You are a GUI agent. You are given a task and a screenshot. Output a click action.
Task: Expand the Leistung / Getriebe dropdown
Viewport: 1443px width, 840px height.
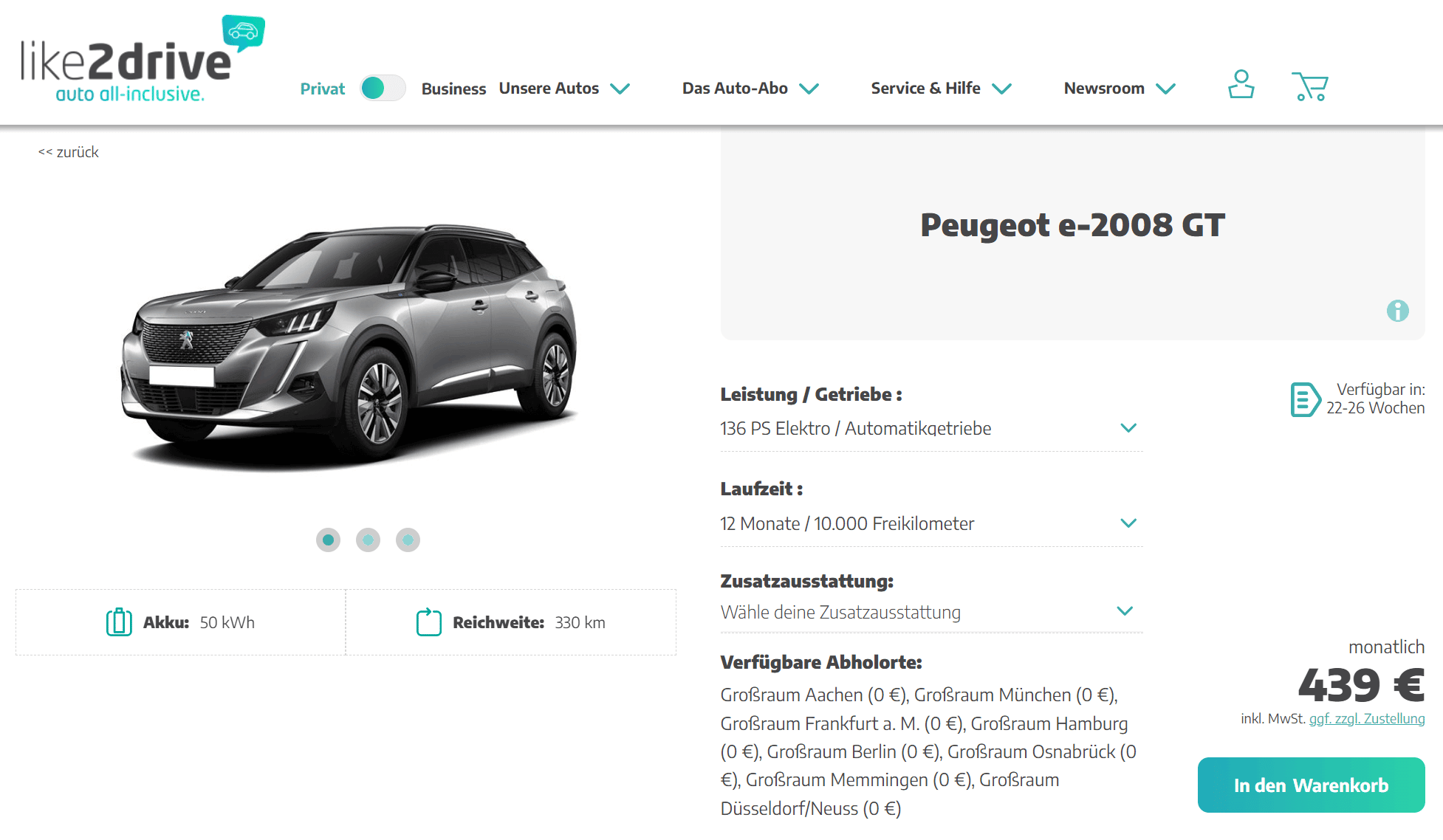tap(931, 429)
